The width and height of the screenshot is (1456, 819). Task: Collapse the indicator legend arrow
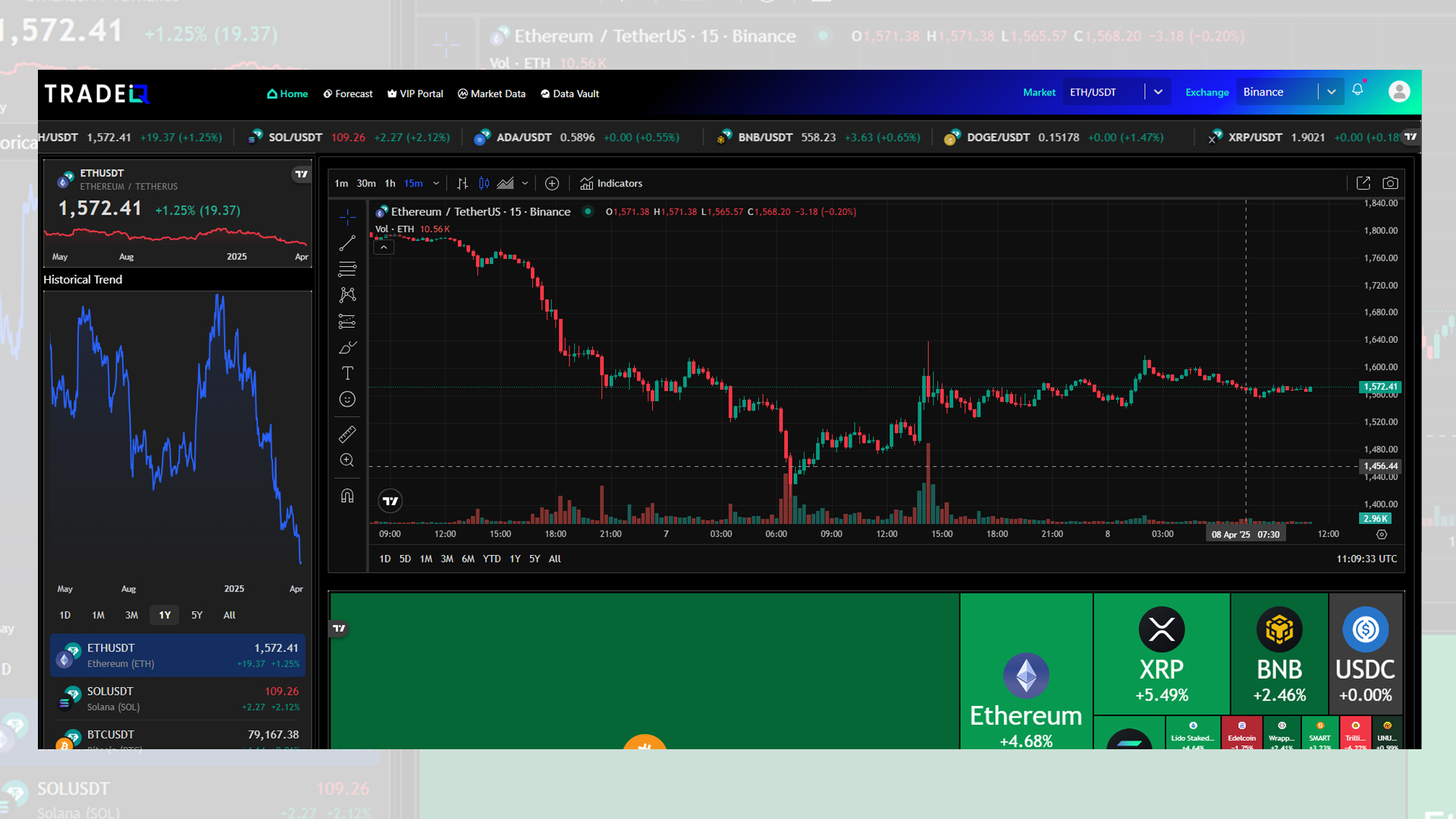(384, 247)
